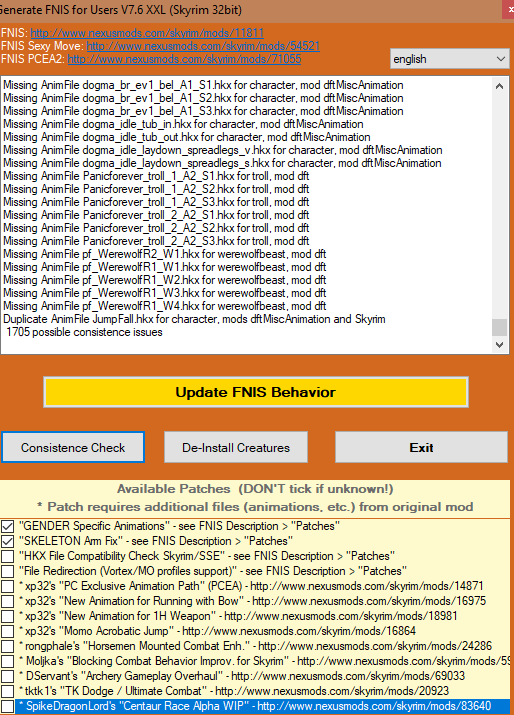The width and height of the screenshot is (514, 715).
Task: Click the Missing Panicforever_troll_1_A2_S1.hkx line
Action: pyautogui.click(x=156, y=176)
